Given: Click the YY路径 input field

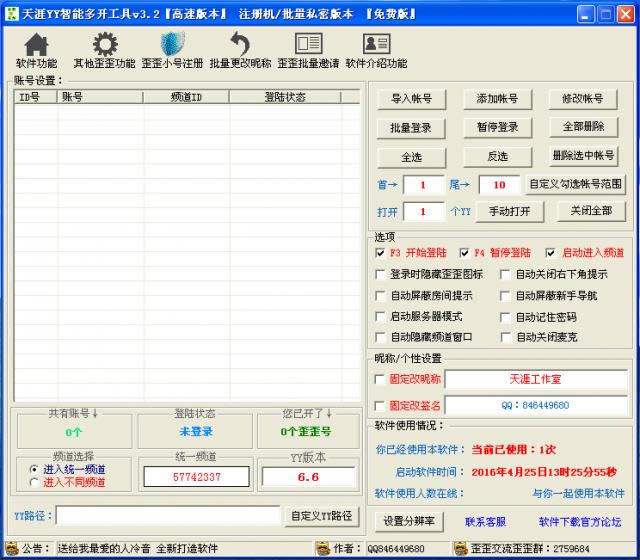Looking at the screenshot, I should [168, 516].
